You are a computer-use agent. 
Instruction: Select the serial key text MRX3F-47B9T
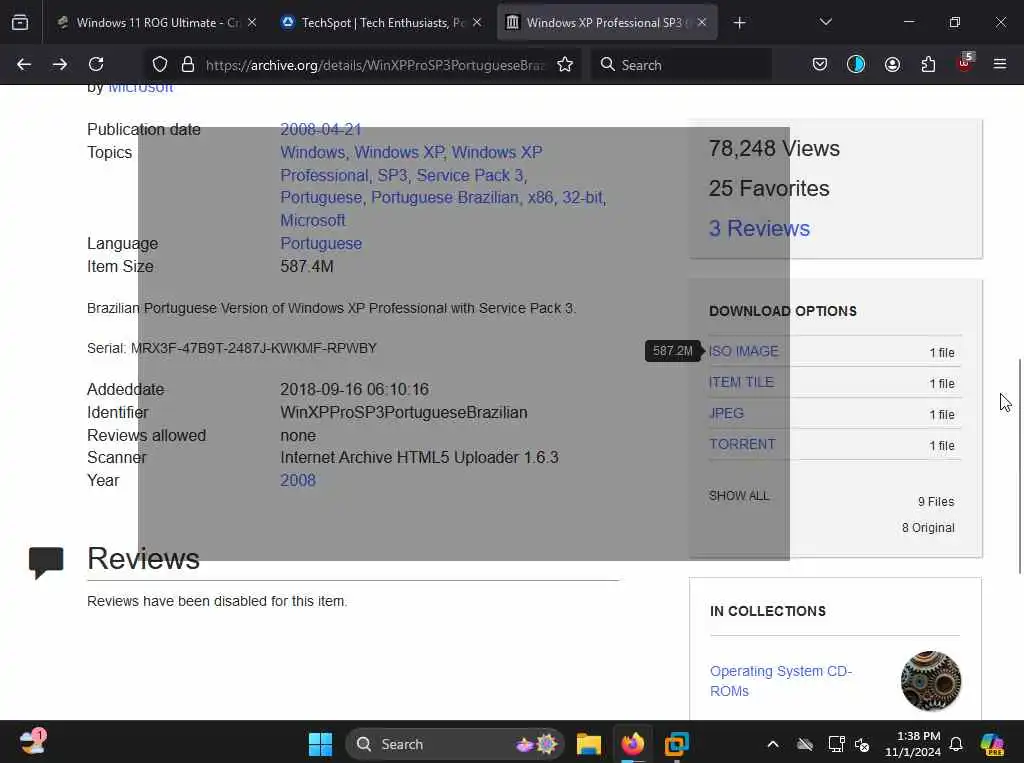point(253,348)
